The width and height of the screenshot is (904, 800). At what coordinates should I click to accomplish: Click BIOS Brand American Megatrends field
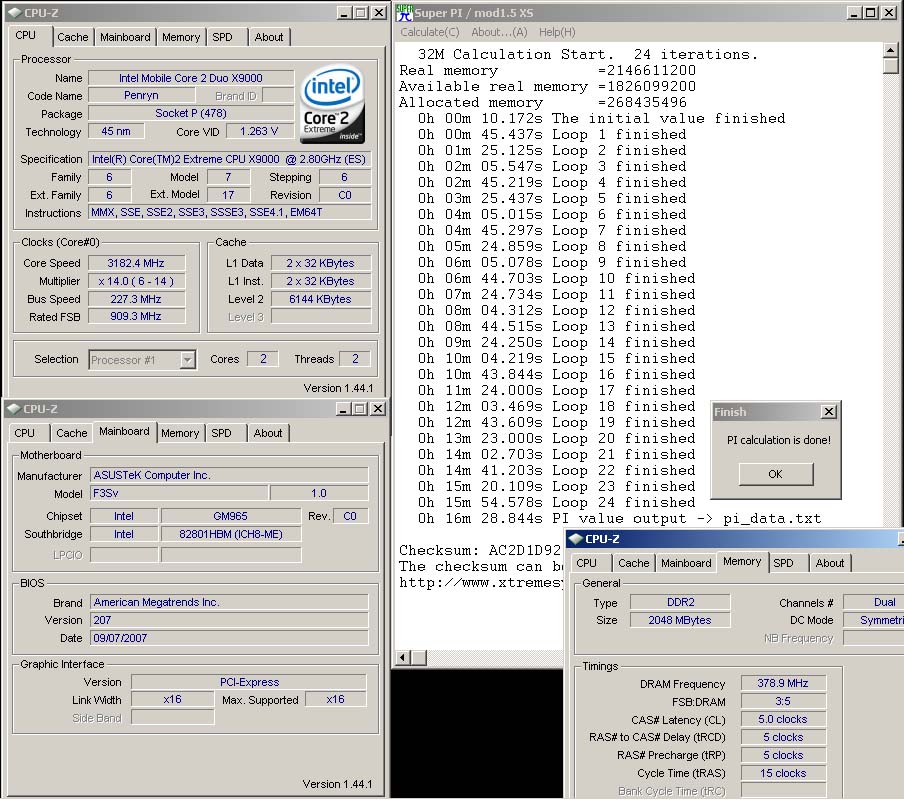click(229, 602)
